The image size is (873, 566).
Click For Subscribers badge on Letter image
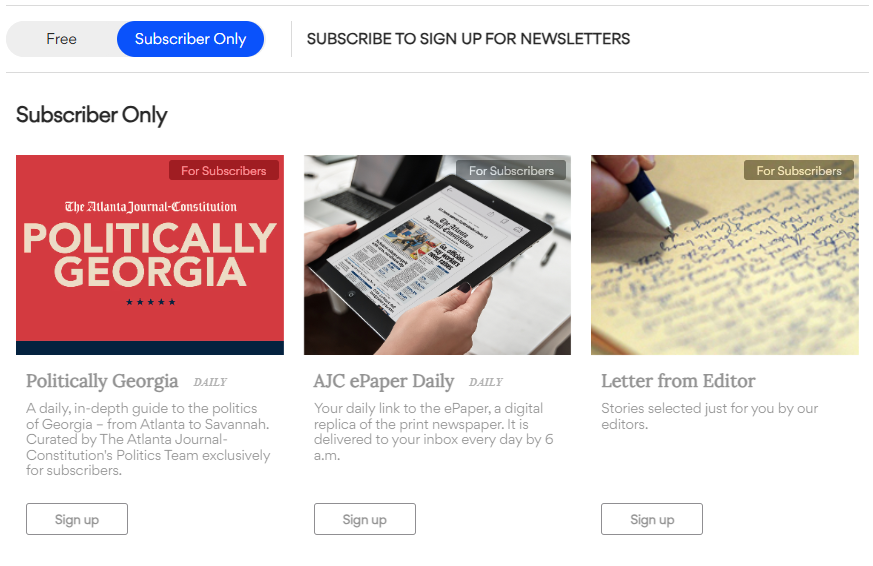tap(799, 171)
